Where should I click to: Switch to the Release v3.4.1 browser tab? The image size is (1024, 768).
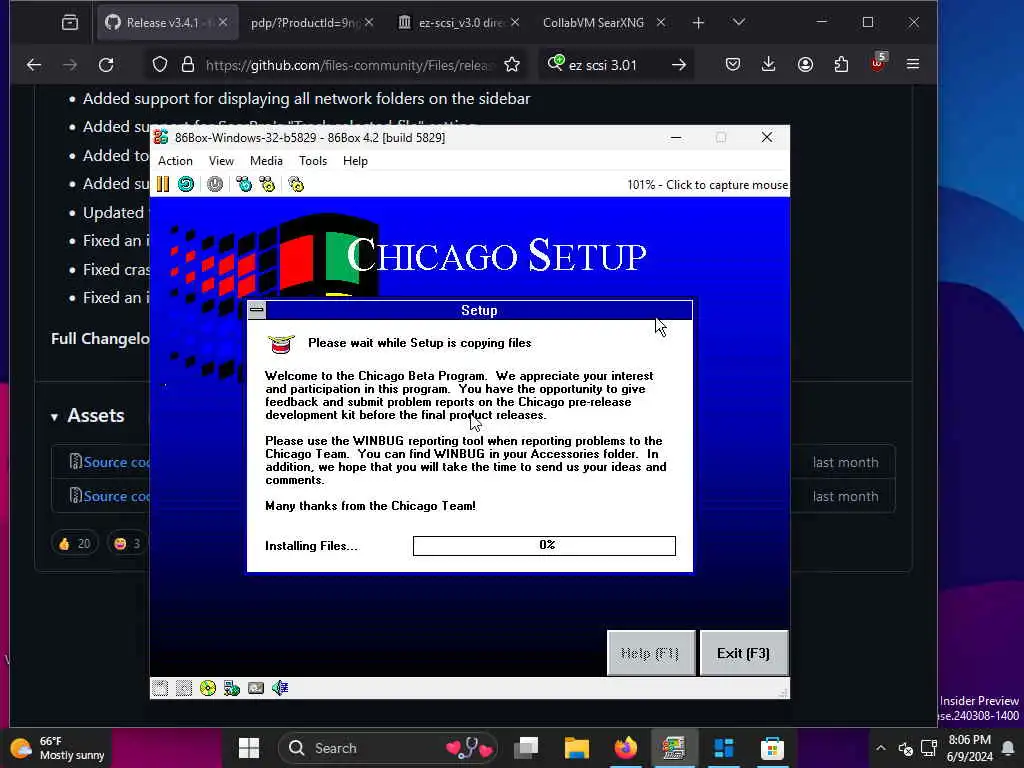click(167, 23)
